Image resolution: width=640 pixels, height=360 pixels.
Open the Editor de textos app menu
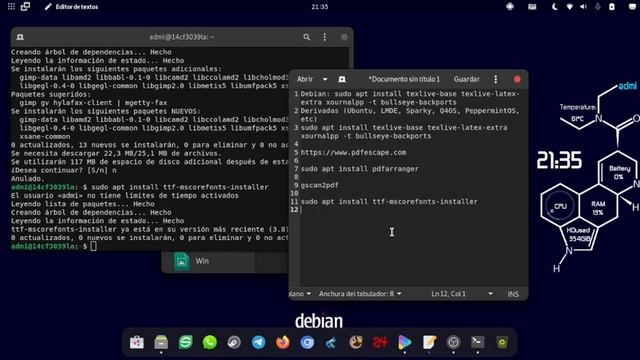pos(72,7)
